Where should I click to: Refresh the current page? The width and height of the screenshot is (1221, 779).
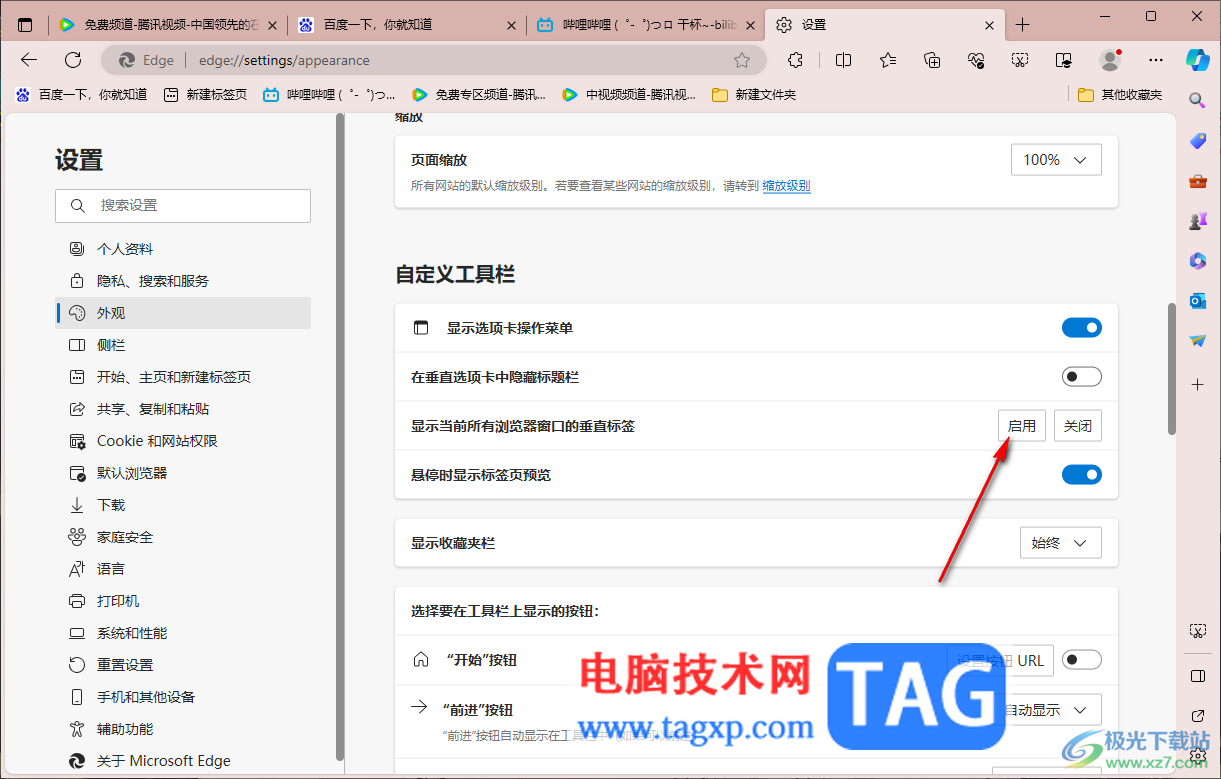(73, 60)
